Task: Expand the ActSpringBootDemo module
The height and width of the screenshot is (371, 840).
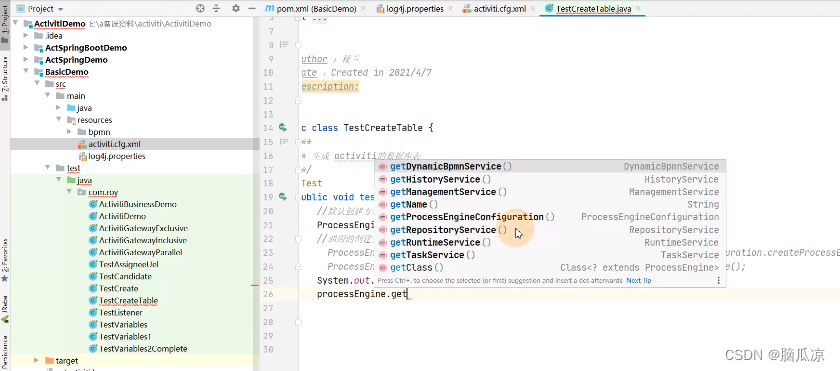Action: [26, 48]
